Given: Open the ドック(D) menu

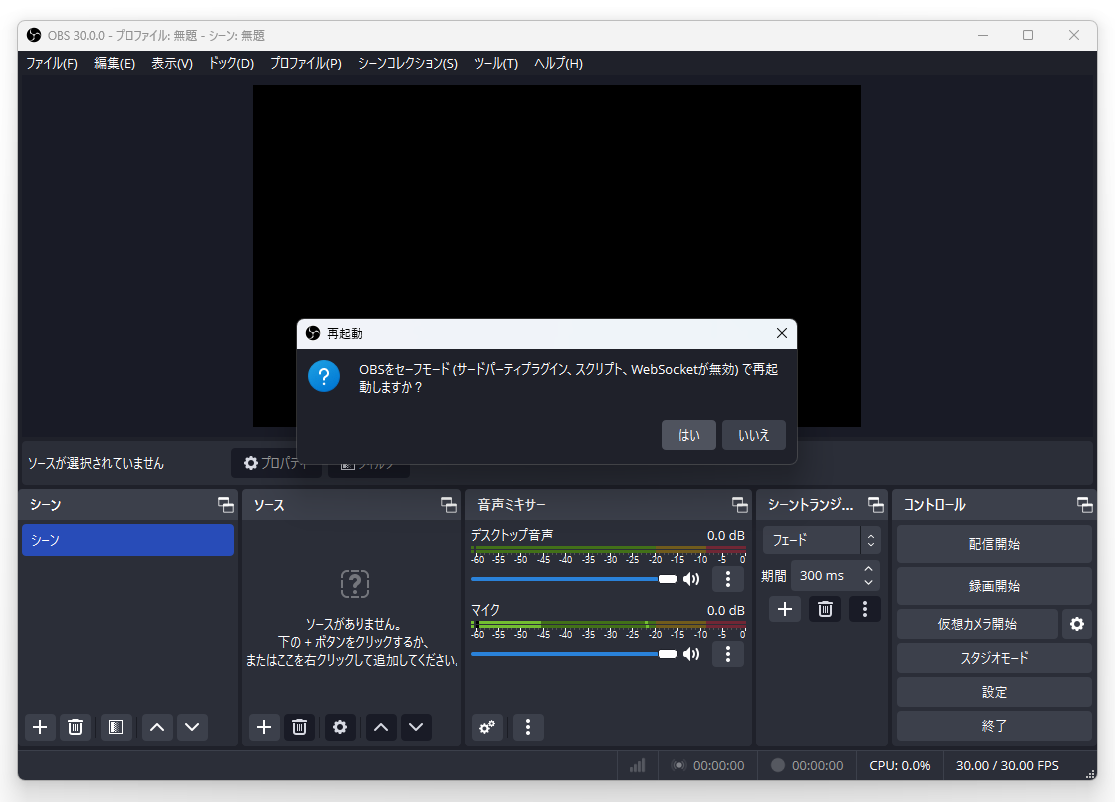Looking at the screenshot, I should tap(231, 63).
